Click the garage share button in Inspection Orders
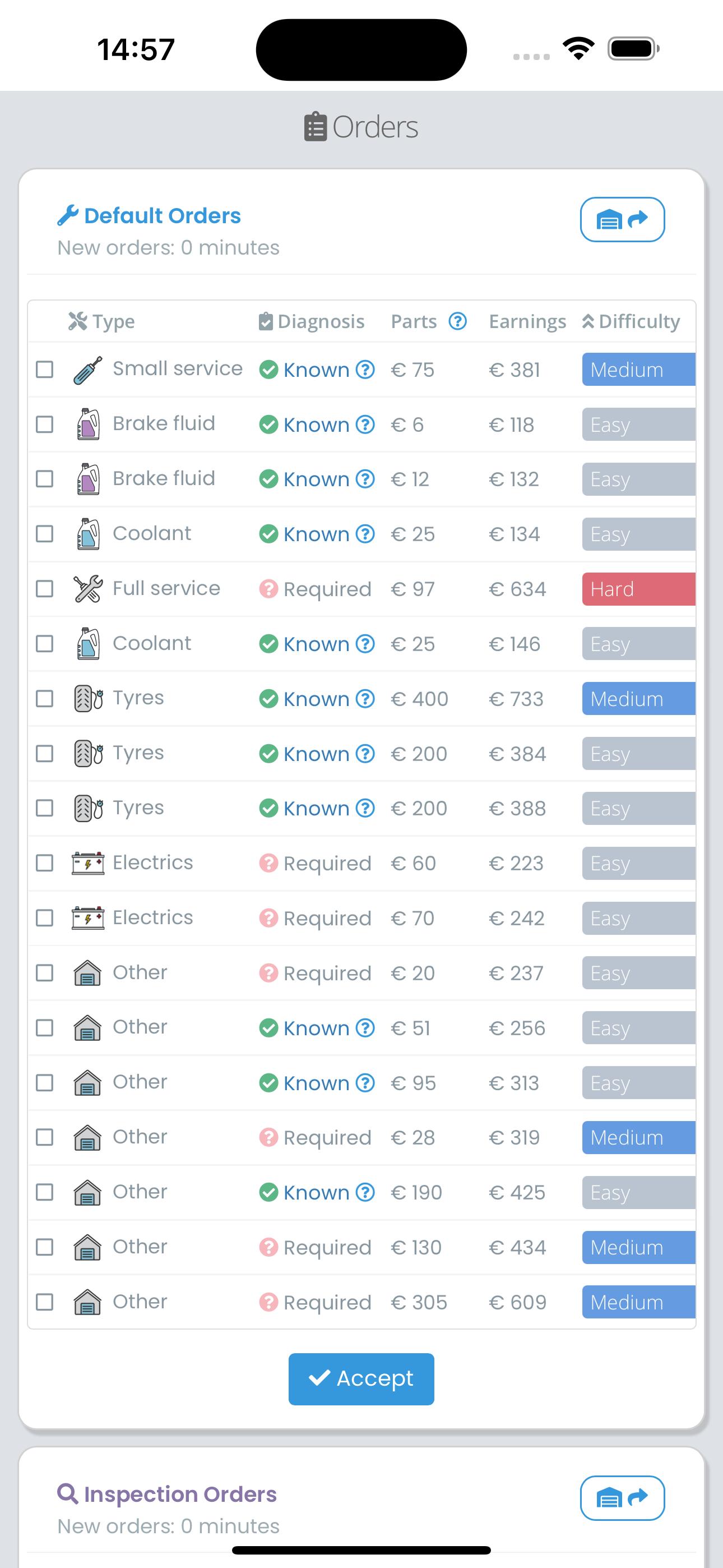The image size is (723, 1568). 622,1497
